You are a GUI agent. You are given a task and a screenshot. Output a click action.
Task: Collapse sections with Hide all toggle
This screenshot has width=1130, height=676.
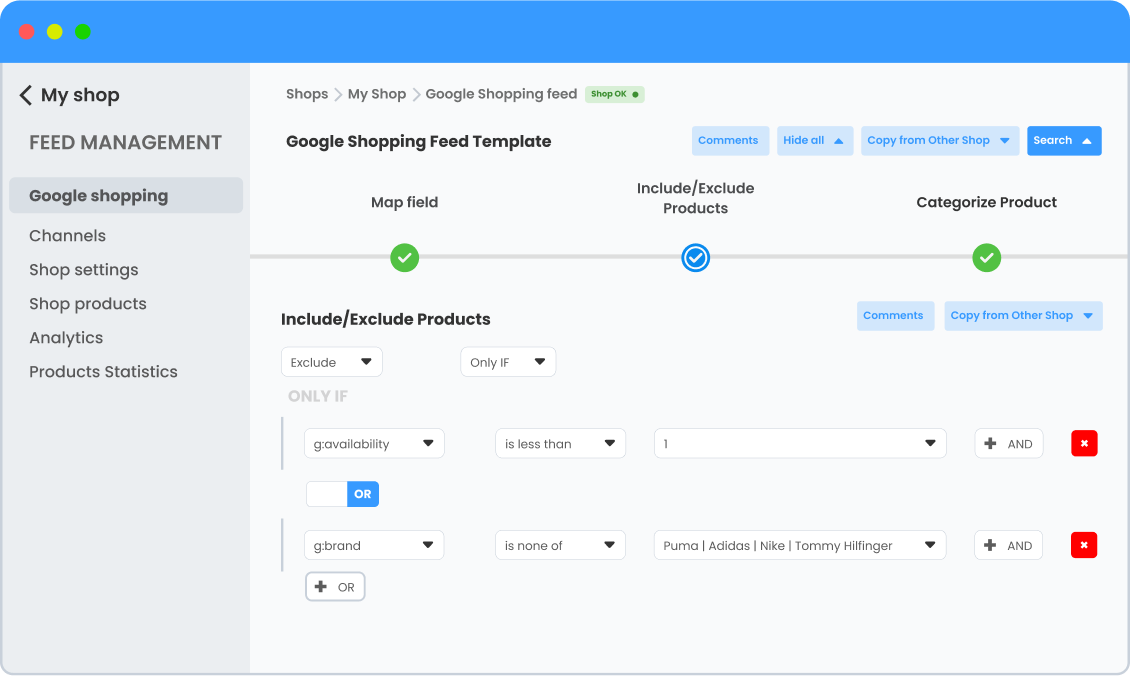point(814,141)
